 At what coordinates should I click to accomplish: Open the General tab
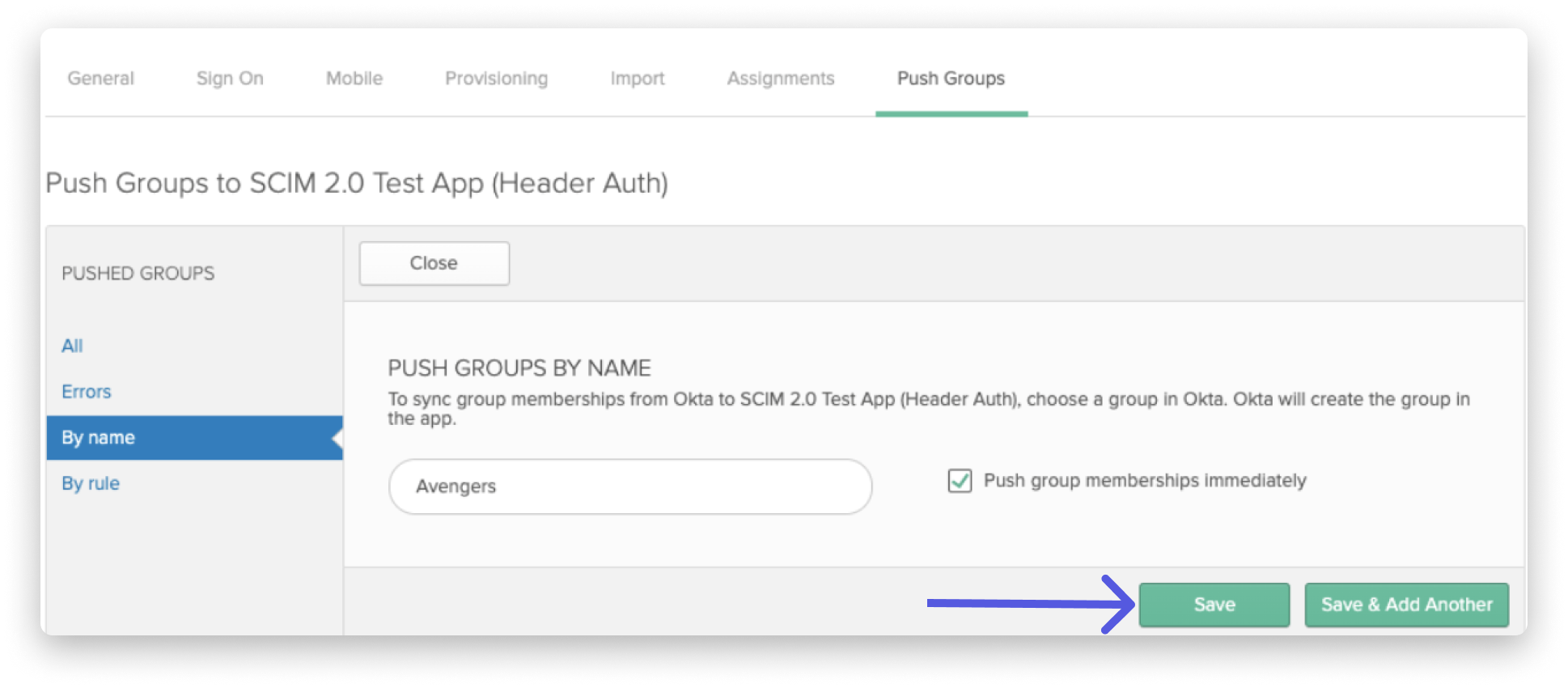100,79
